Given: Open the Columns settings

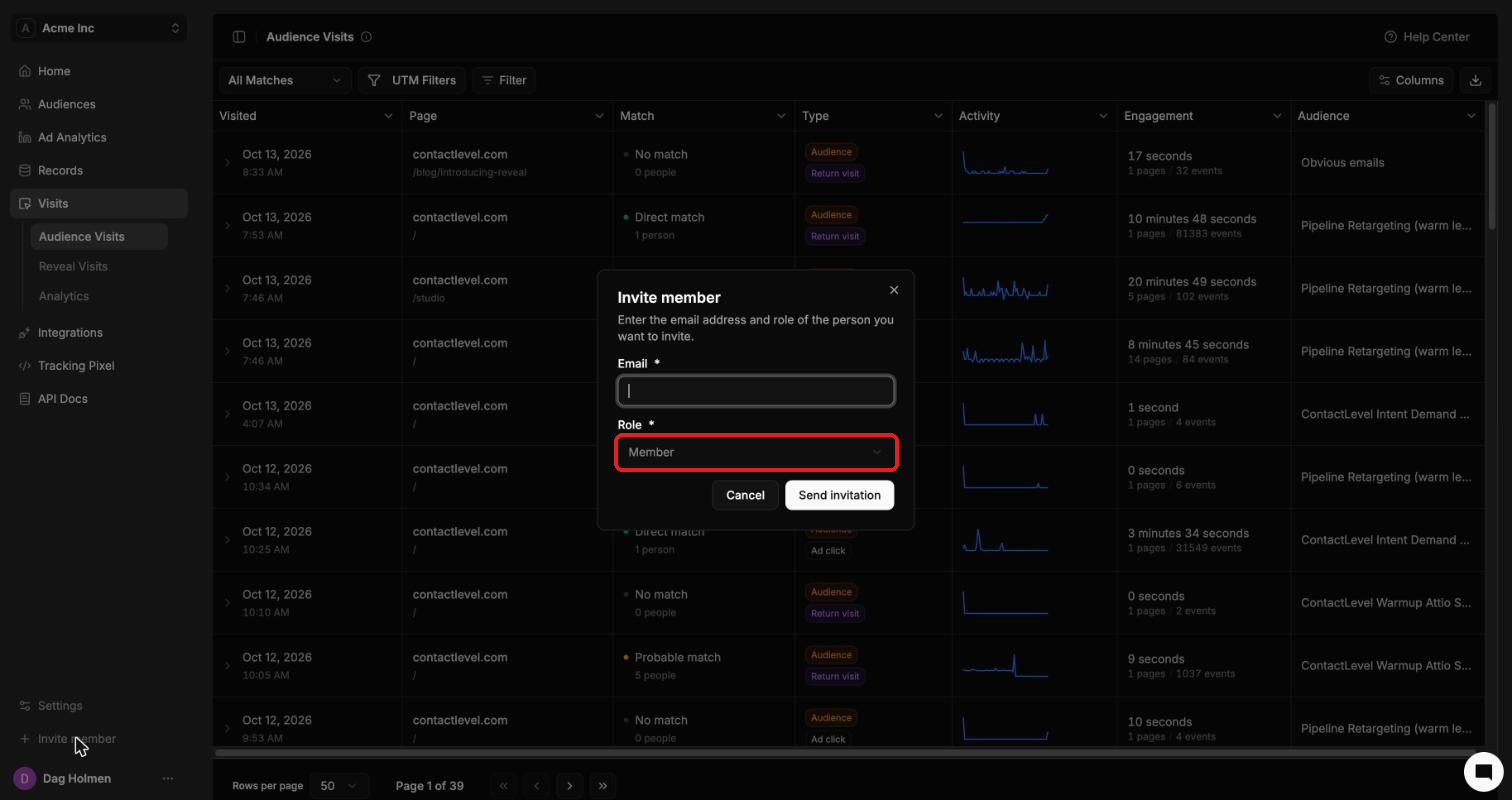Looking at the screenshot, I should click(1411, 80).
